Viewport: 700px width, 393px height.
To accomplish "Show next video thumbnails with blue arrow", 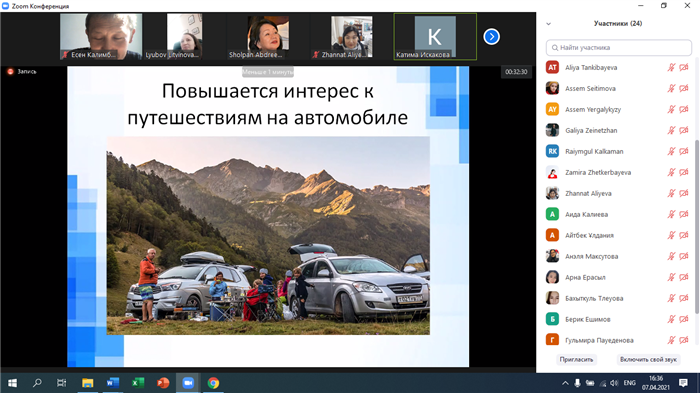I will 492,37.
